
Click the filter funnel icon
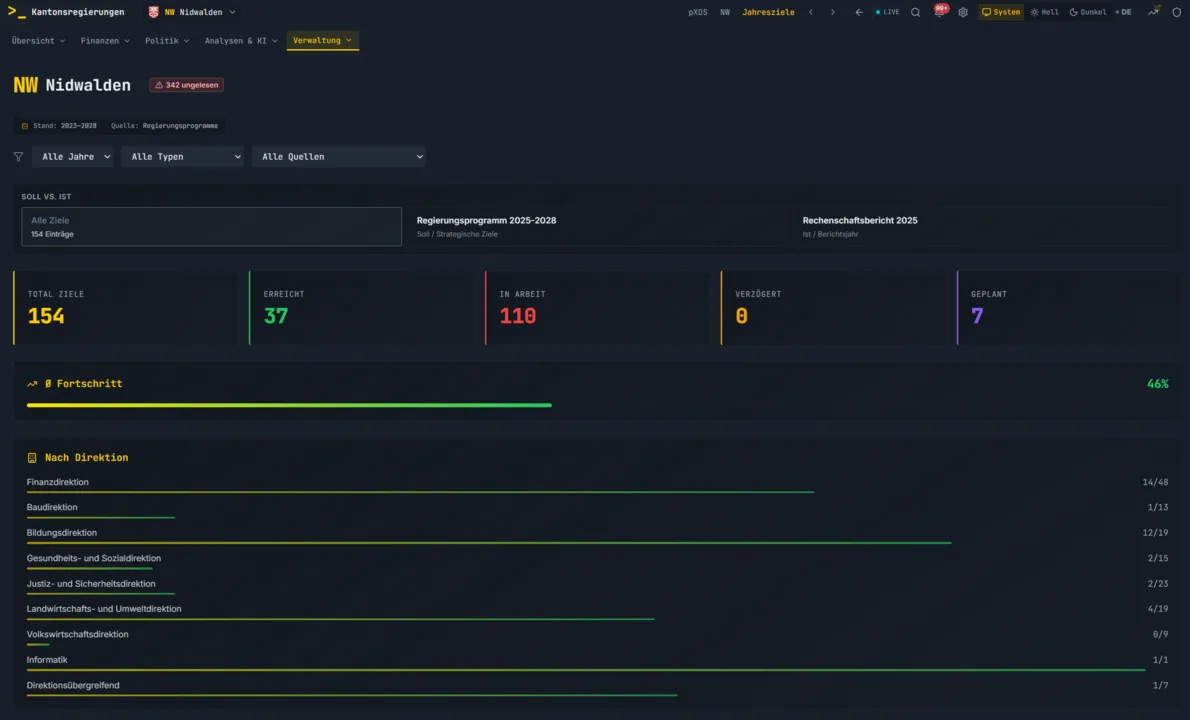[18, 157]
